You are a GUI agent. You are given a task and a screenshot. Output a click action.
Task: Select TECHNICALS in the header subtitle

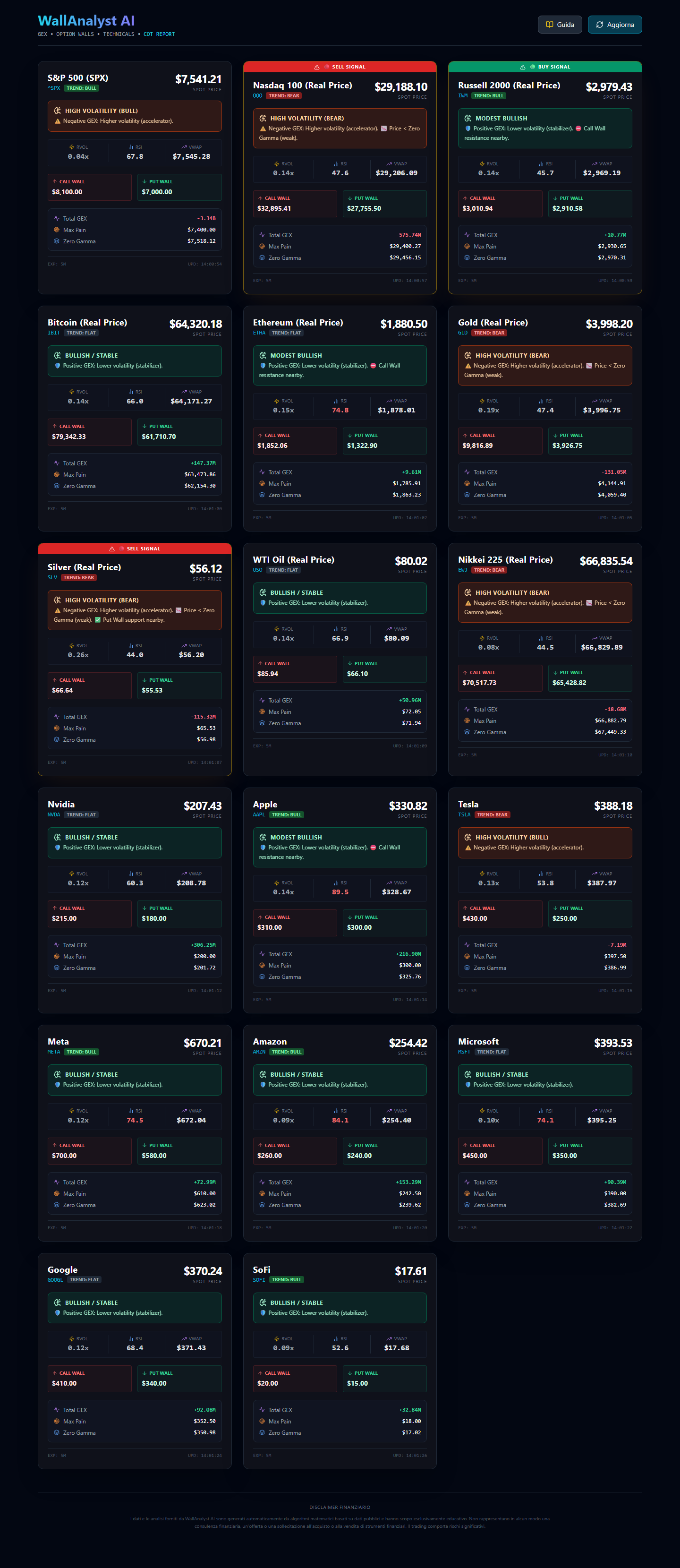tap(119, 34)
